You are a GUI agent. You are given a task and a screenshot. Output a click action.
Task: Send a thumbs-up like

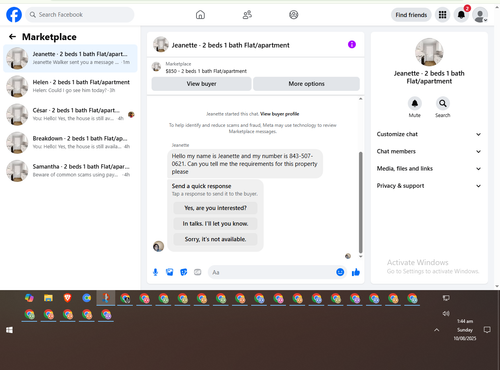pos(356,272)
